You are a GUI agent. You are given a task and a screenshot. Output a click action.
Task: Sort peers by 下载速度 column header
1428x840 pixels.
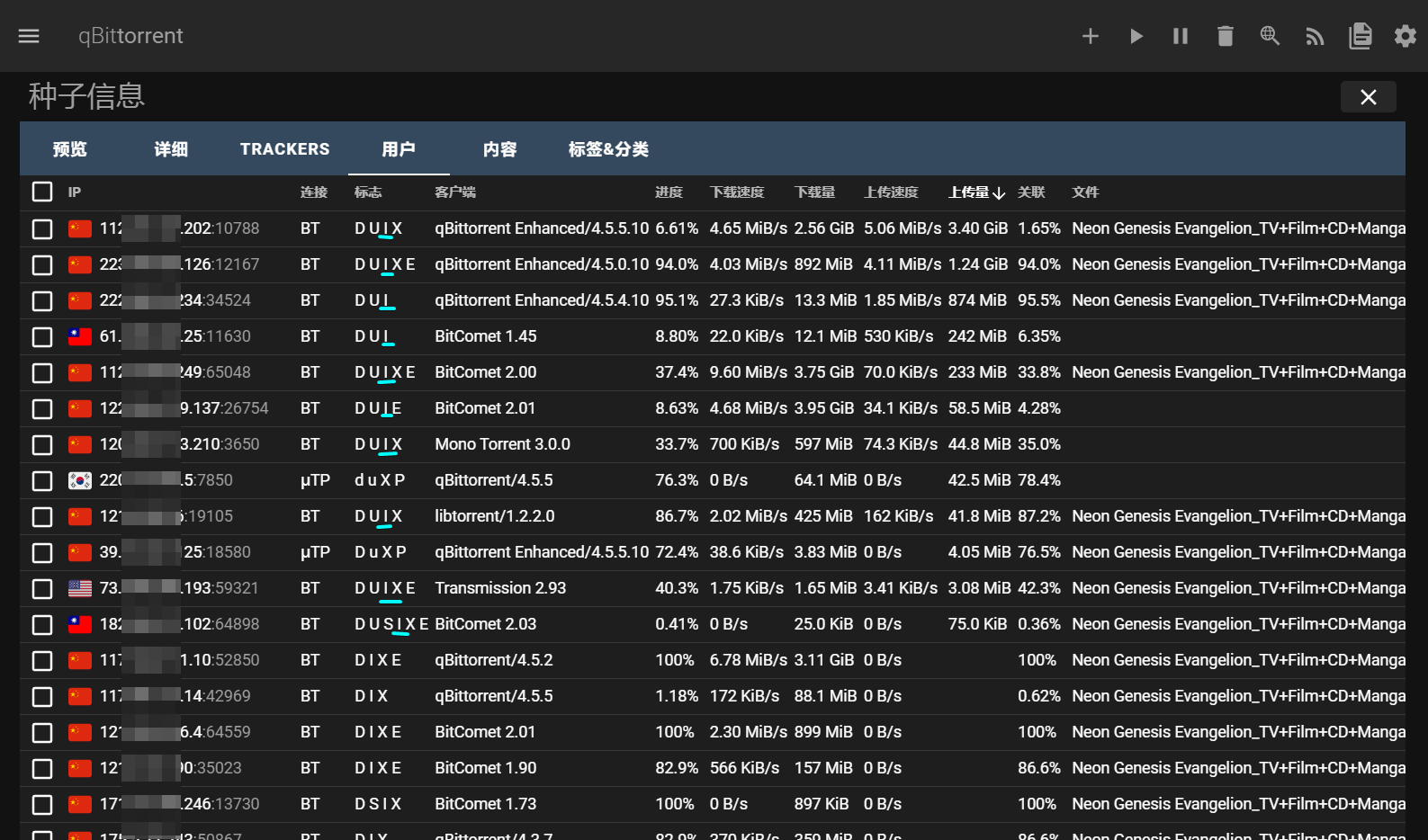(x=737, y=192)
